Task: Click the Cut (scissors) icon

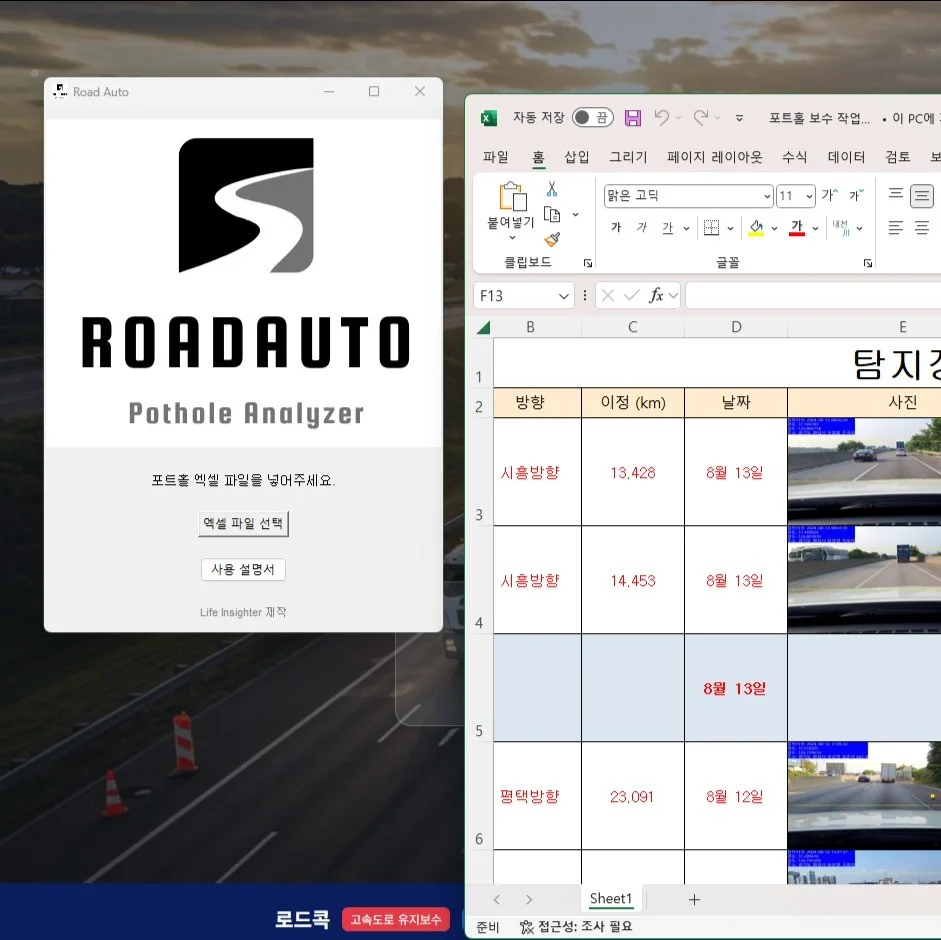Action: click(x=552, y=188)
